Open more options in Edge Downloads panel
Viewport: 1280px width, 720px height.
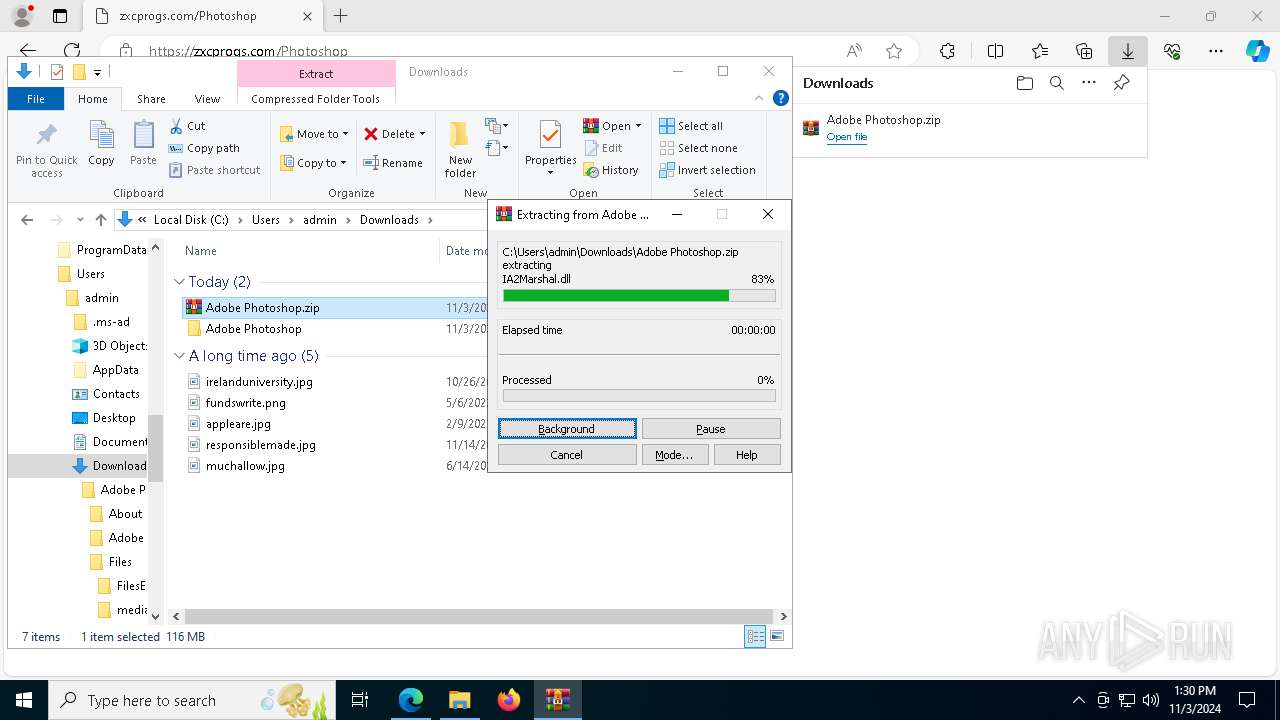tap(1089, 83)
